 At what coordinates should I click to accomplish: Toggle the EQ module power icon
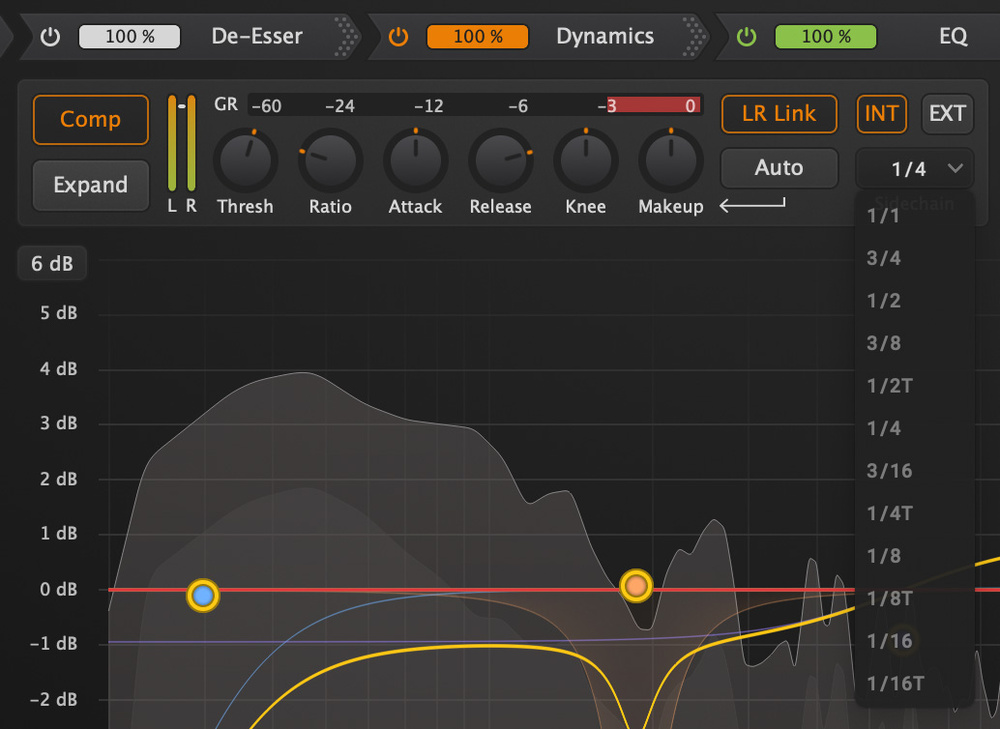[x=747, y=36]
